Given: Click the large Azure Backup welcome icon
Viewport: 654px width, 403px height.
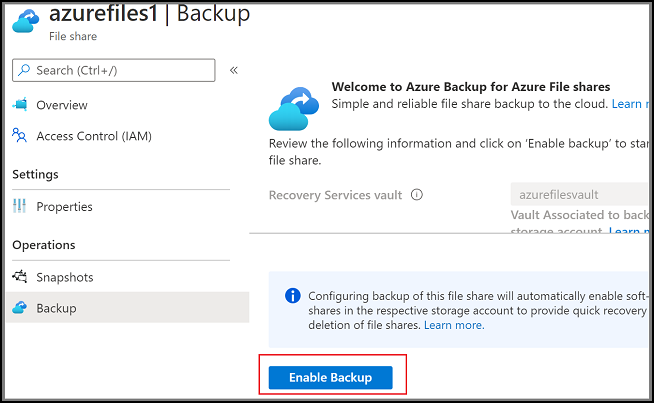Looking at the screenshot, I should [294, 108].
